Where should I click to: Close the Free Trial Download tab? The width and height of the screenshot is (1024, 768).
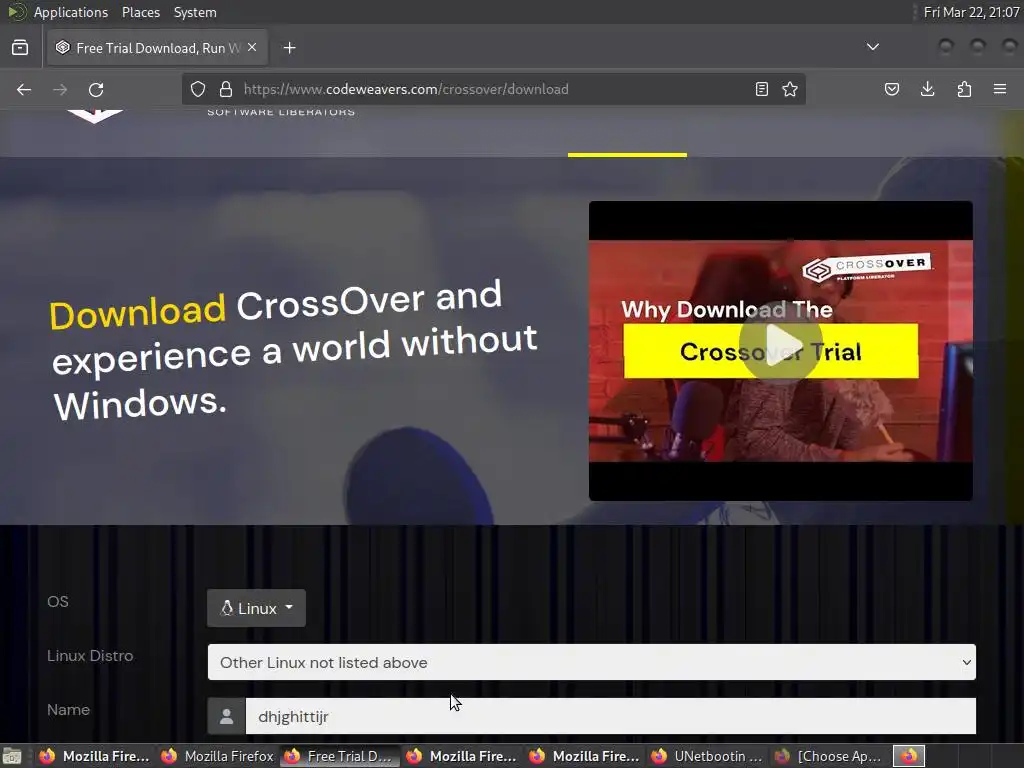(252, 47)
